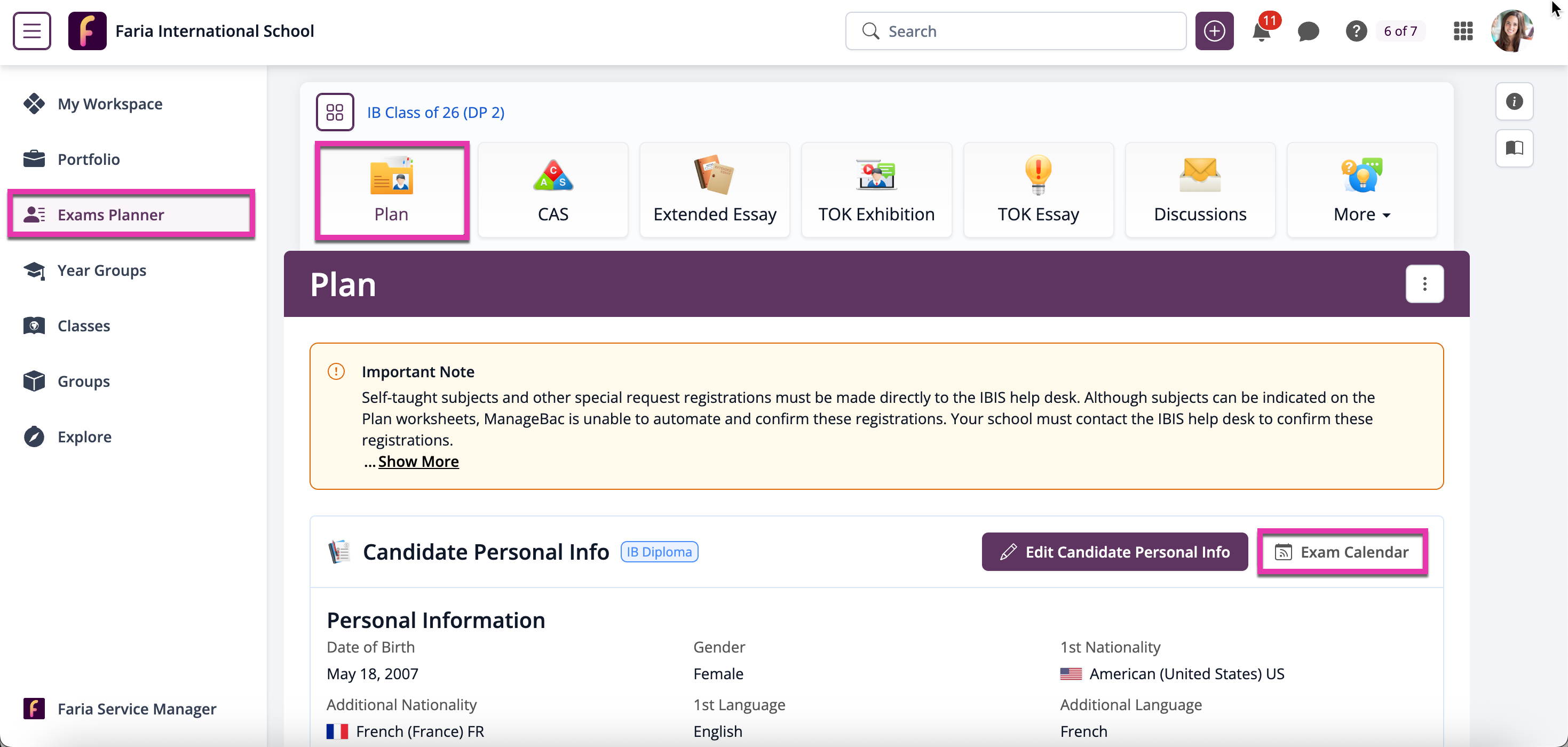Open the apps grid launcher
This screenshot has height=747, width=1568.
point(1463,31)
